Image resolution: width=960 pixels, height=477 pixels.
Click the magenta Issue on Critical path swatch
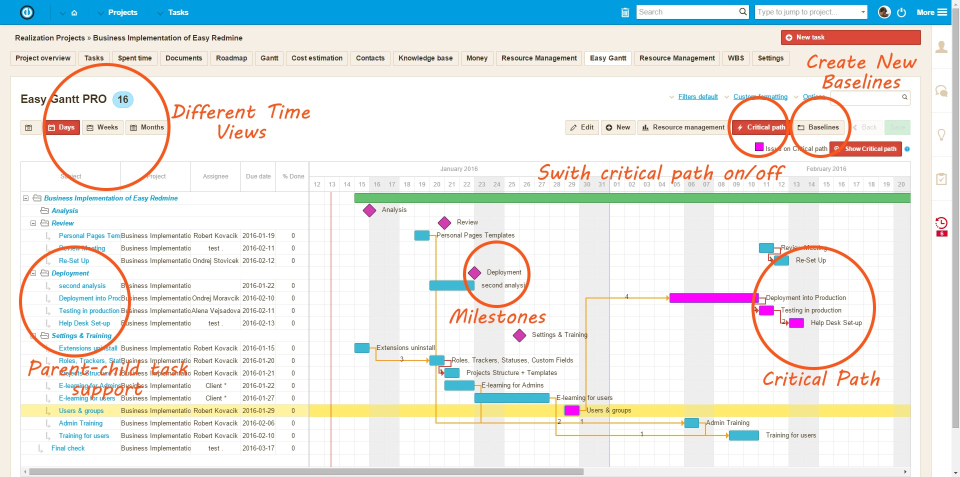[759, 147]
